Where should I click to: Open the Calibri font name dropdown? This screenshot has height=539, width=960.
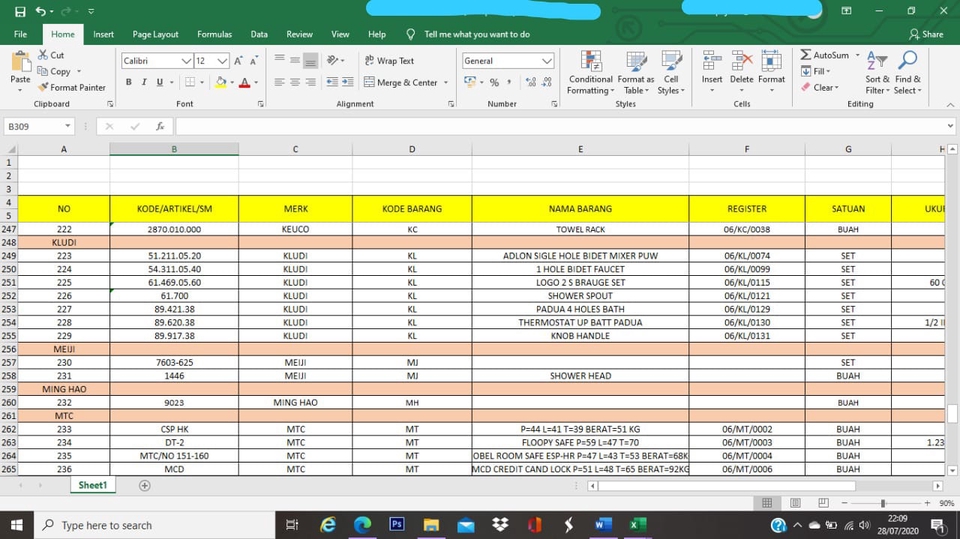(x=186, y=61)
